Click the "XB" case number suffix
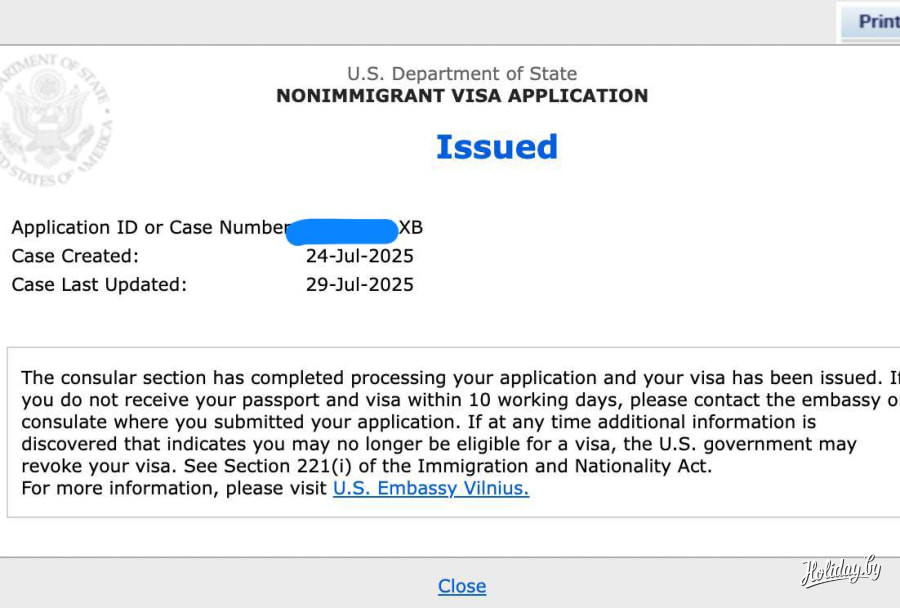This screenshot has width=900, height=608. point(411,228)
